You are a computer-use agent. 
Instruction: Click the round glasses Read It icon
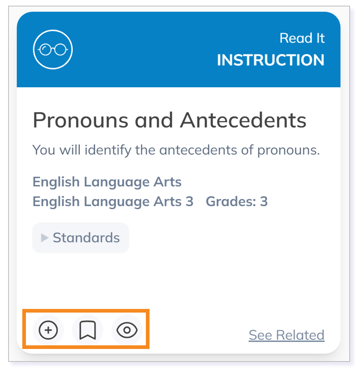pyautogui.click(x=53, y=50)
